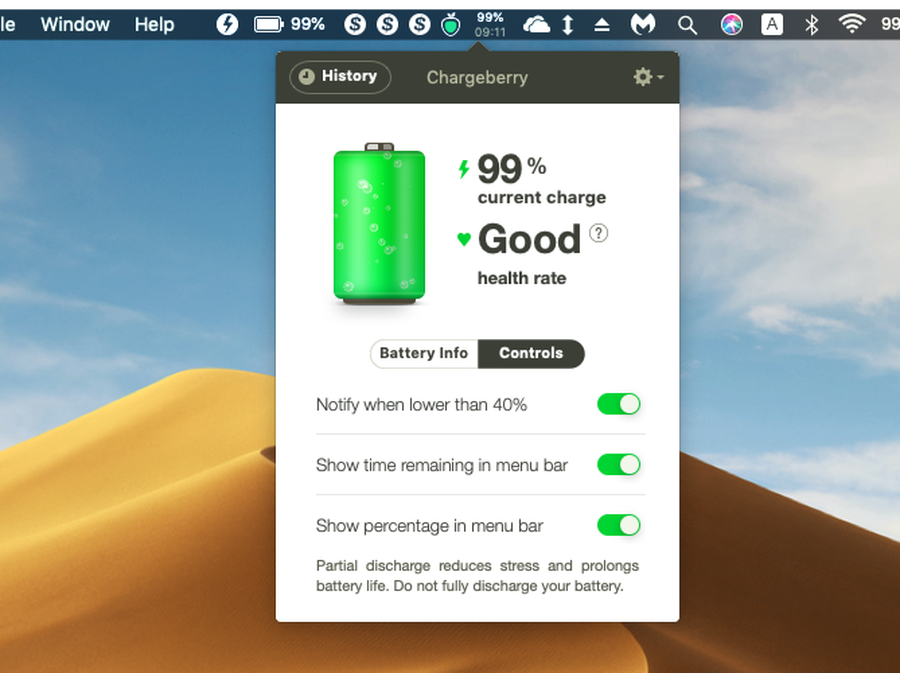Image resolution: width=900 pixels, height=673 pixels.
Task: Click the Chargeberry strawberry menu bar icon
Action: tap(451, 25)
